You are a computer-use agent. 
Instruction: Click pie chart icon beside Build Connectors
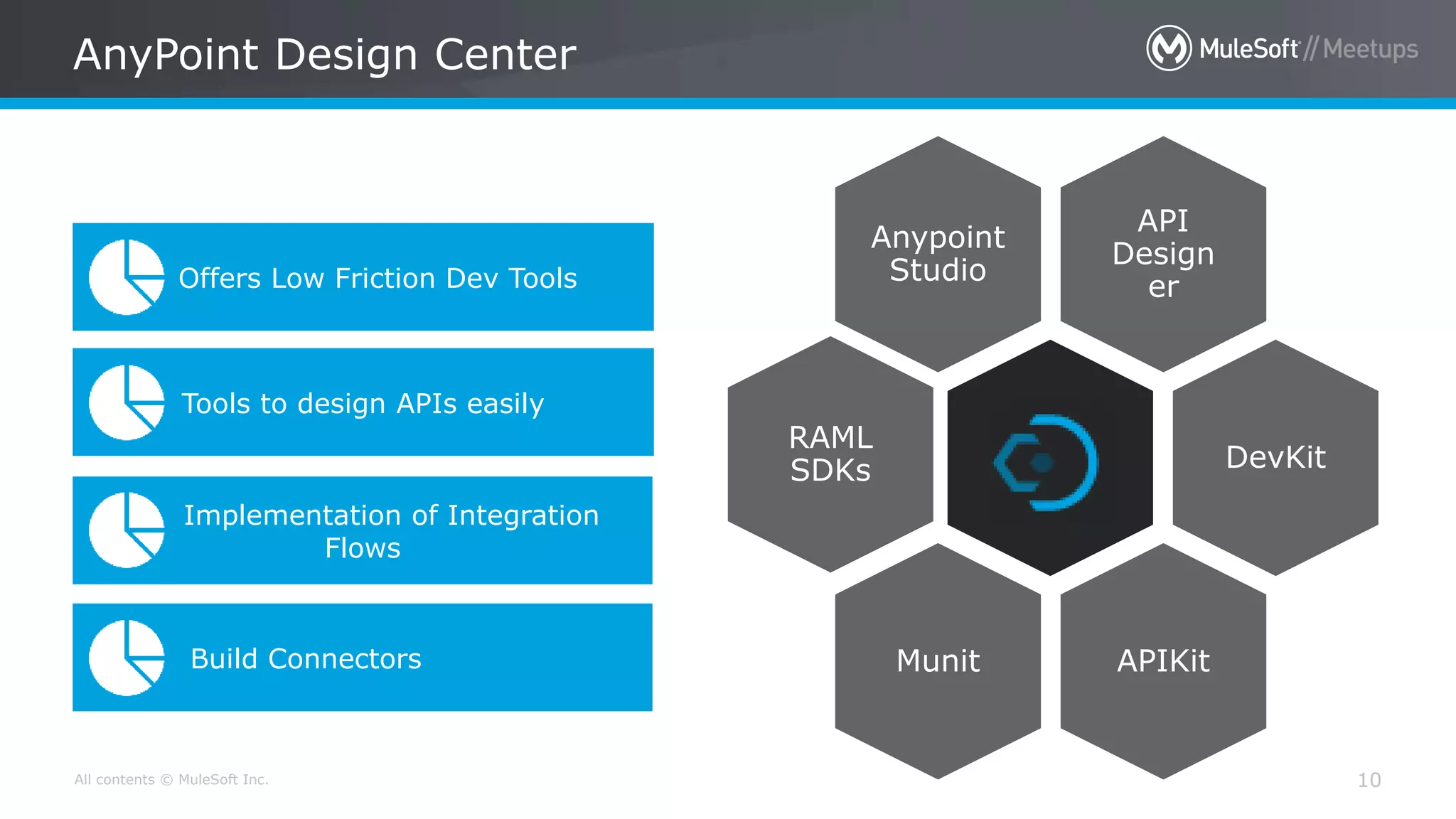(x=126, y=658)
